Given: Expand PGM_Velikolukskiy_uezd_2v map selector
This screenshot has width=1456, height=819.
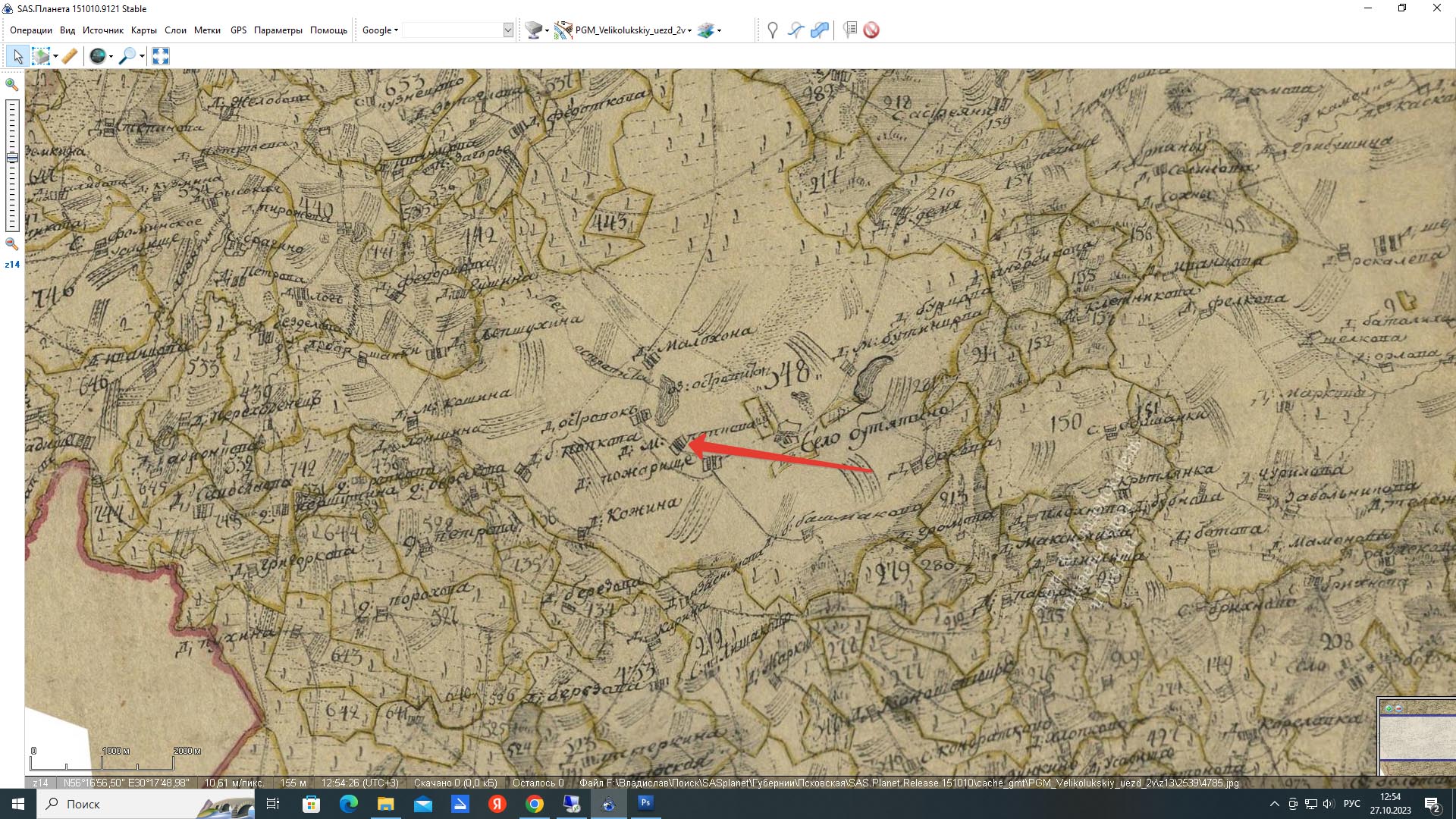Looking at the screenshot, I should (633, 30).
